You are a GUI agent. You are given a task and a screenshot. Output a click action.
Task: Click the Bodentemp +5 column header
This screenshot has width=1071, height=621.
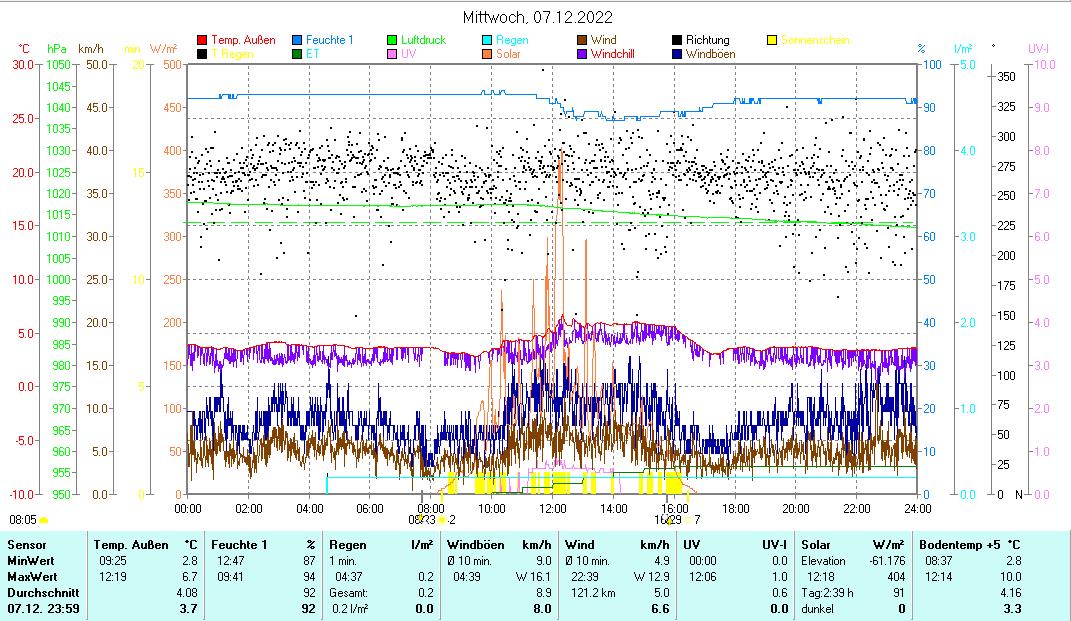pyautogui.click(x=971, y=544)
